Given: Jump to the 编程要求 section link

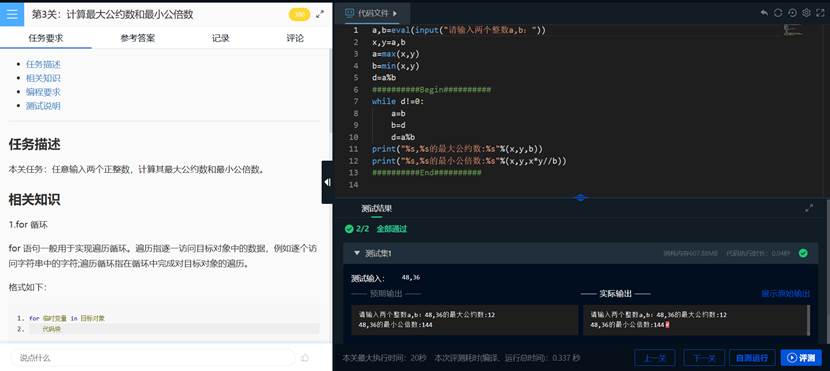Looking at the screenshot, I should pyautogui.click(x=43, y=92).
